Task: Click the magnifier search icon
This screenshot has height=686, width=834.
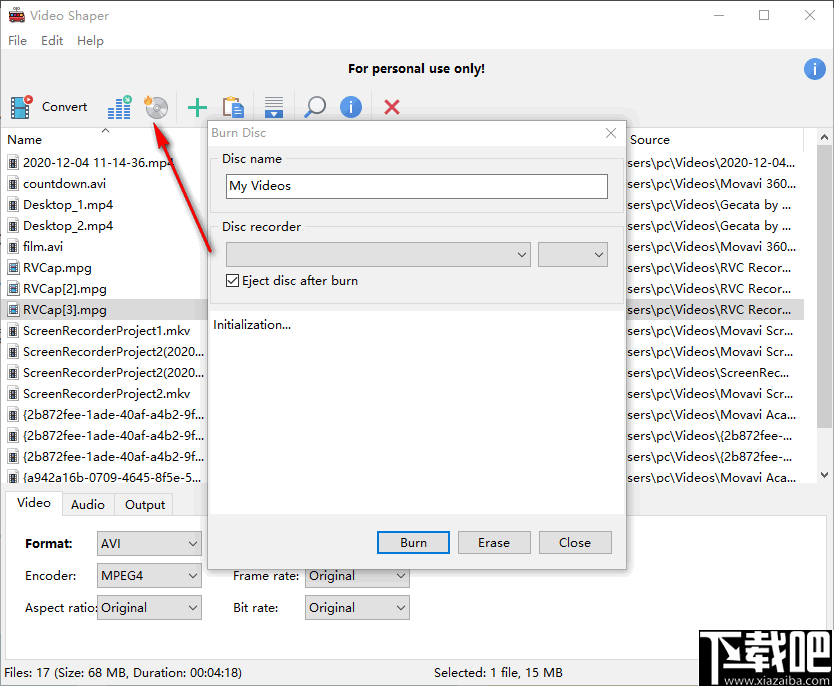Action: click(315, 107)
